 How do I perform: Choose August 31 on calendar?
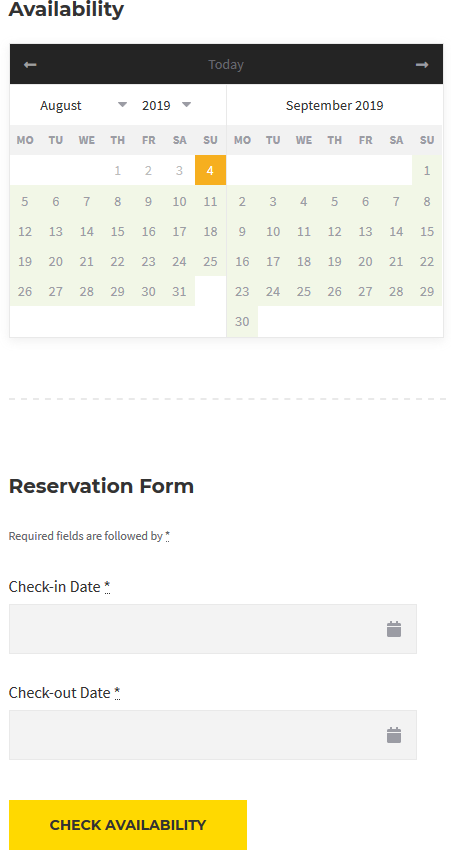[179, 292]
